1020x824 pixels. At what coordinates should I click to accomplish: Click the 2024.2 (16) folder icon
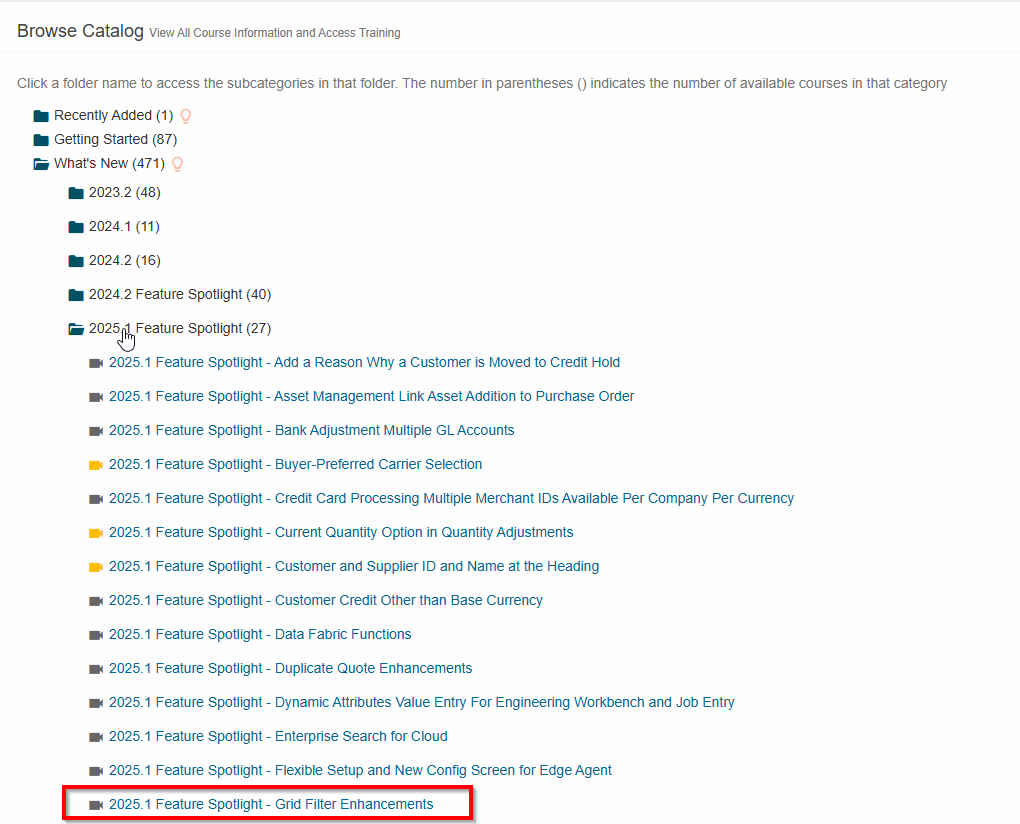[x=76, y=261]
